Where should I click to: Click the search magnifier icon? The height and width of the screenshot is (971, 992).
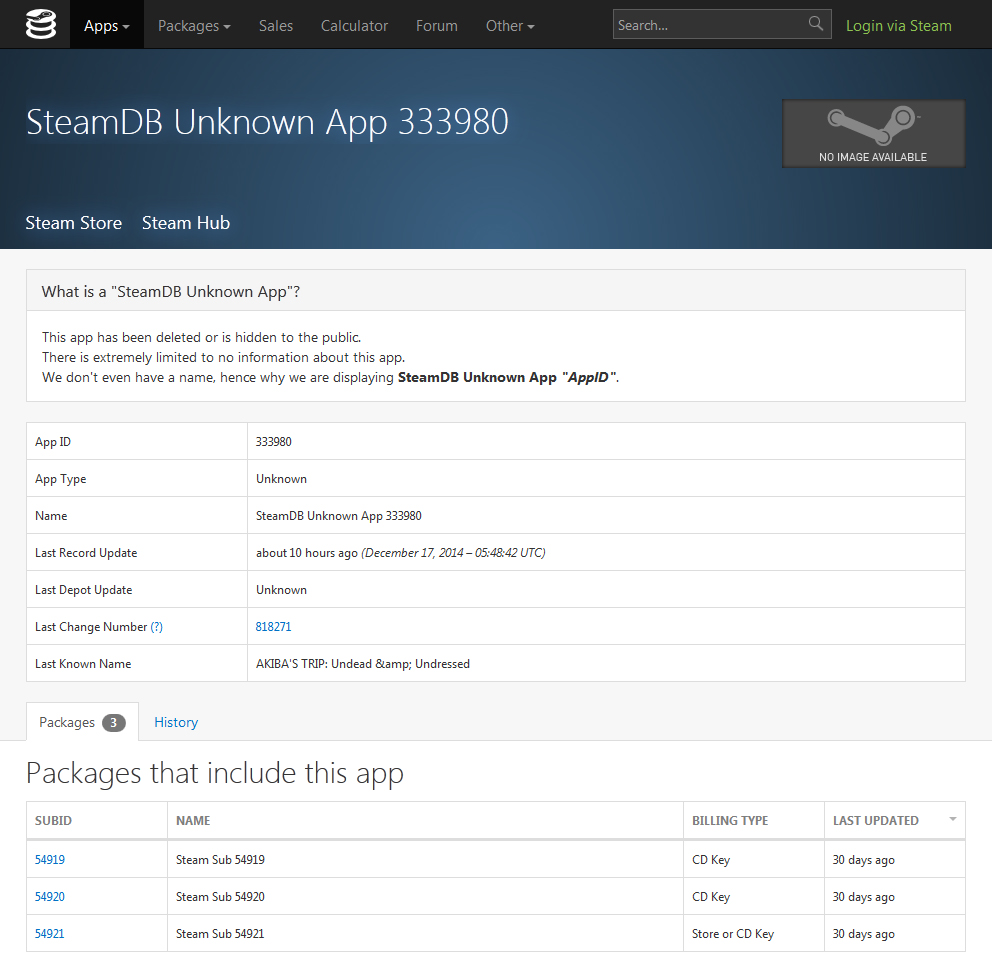[x=816, y=24]
